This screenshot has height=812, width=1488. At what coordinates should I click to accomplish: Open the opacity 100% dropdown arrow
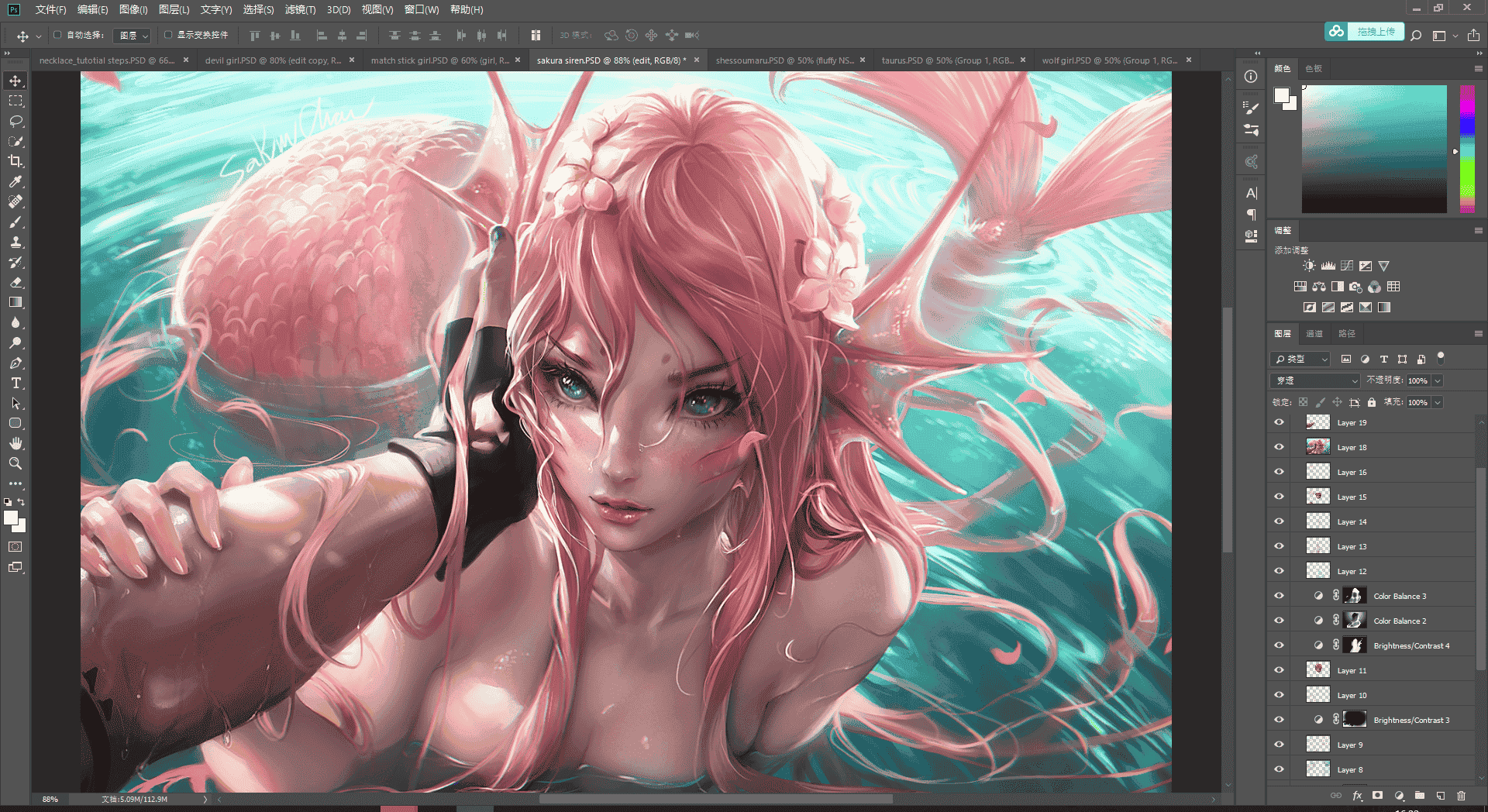1438,380
